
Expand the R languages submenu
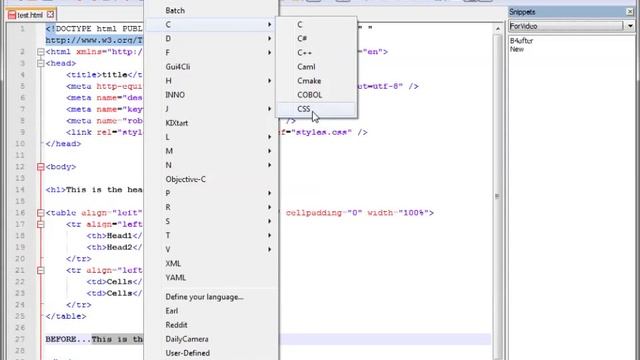point(211,207)
